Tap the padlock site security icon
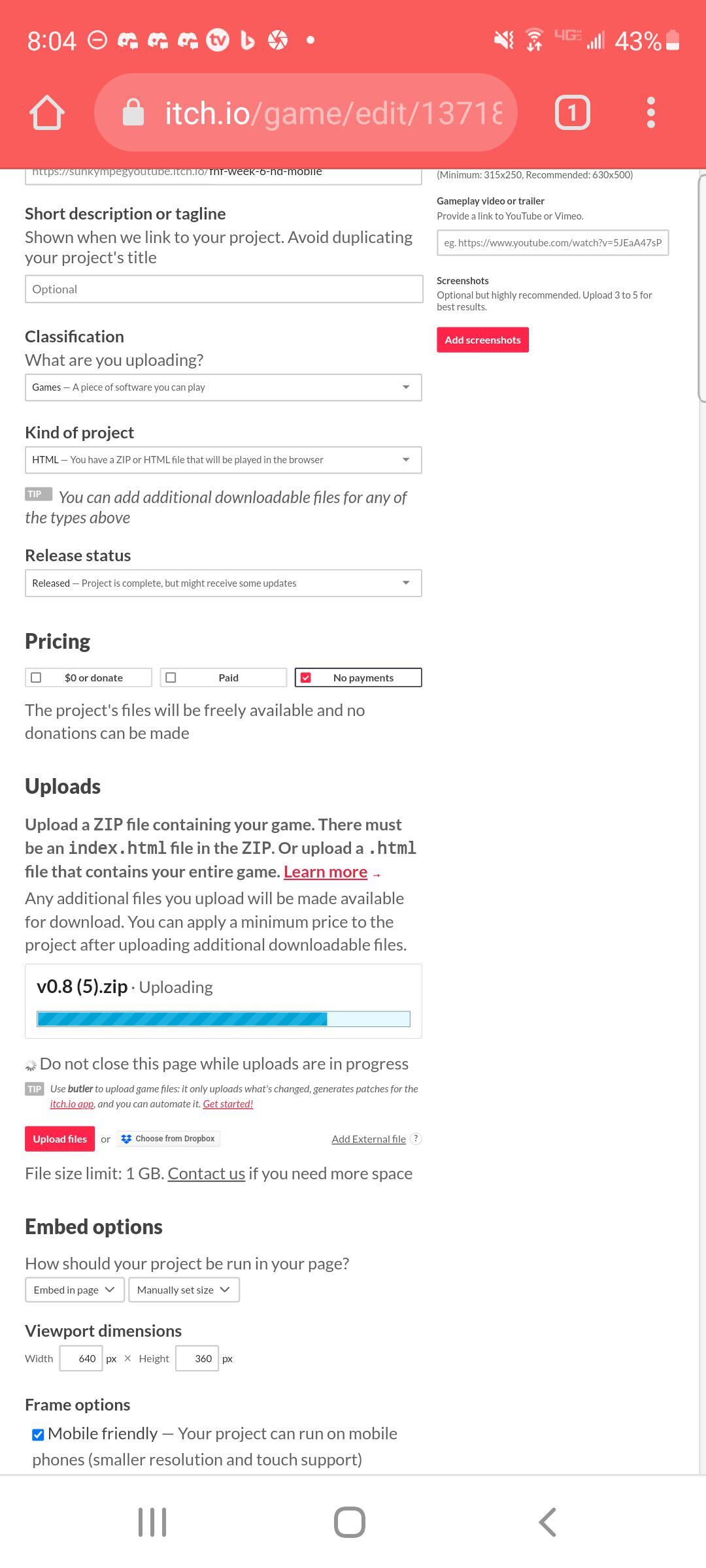 coord(133,112)
